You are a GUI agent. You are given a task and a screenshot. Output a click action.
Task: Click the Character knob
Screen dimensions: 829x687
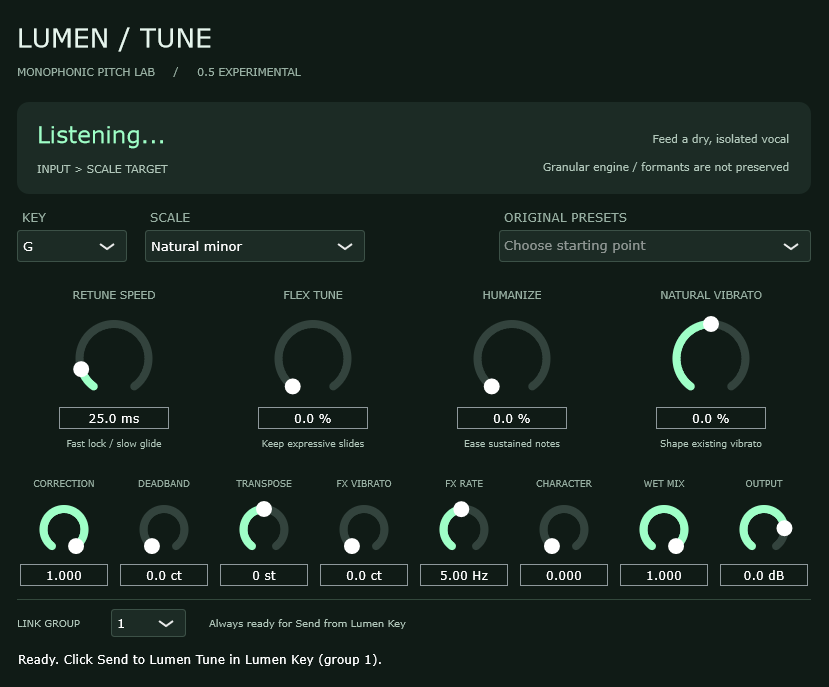tap(564, 529)
